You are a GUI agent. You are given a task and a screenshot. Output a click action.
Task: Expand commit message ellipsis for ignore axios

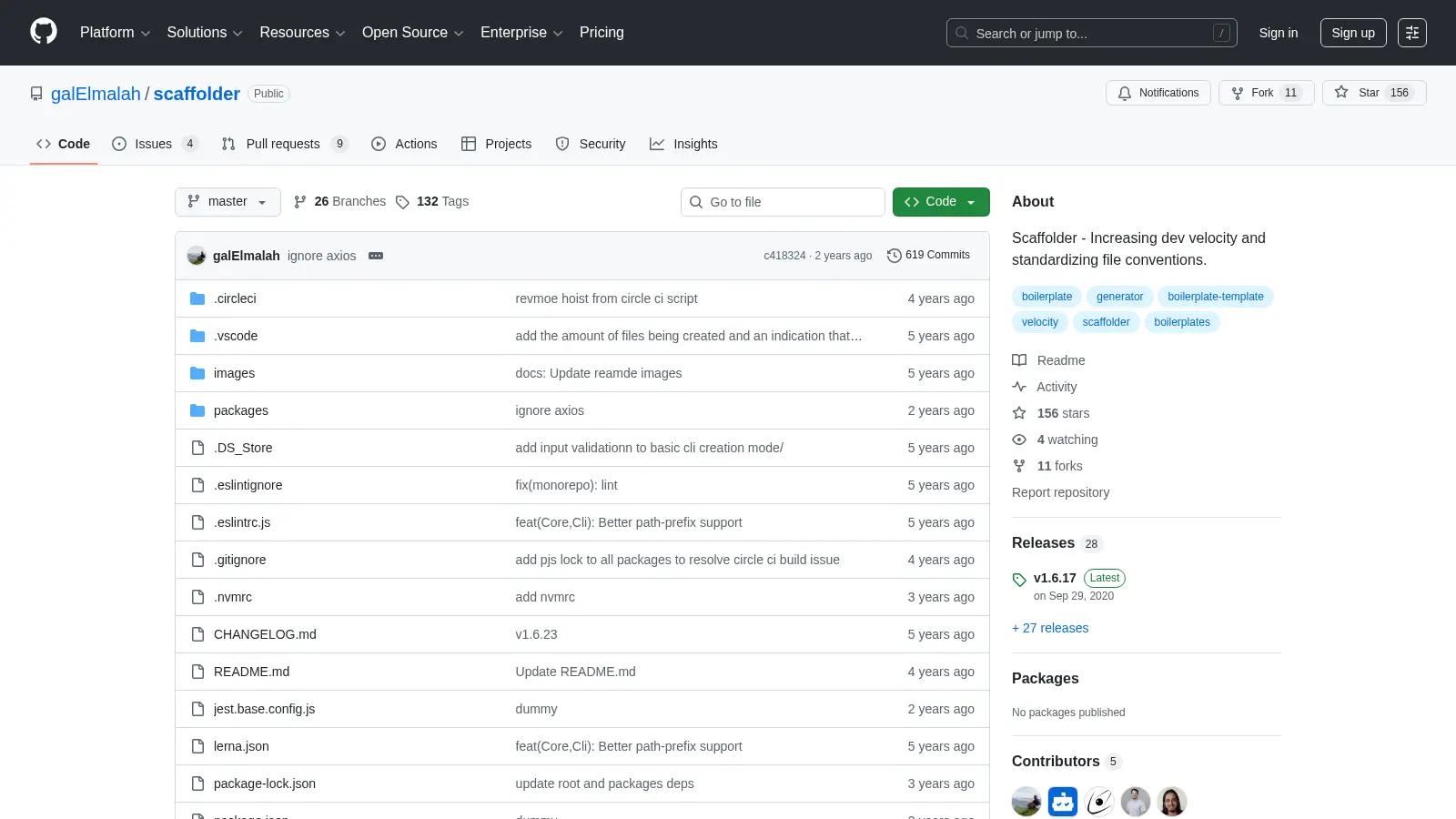pyautogui.click(x=376, y=256)
